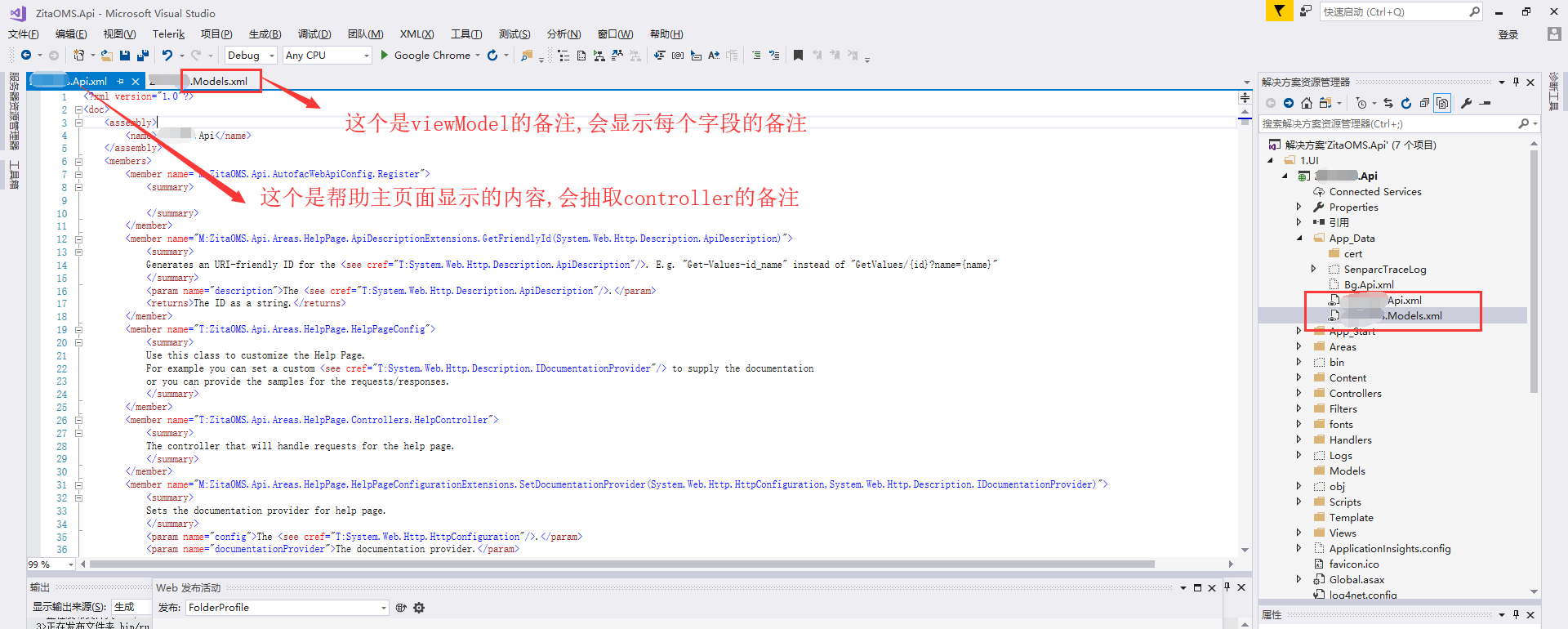Screen dimensions: 1568x629
Task: Click the Home icon in Solution Explorer
Action: point(1307,103)
